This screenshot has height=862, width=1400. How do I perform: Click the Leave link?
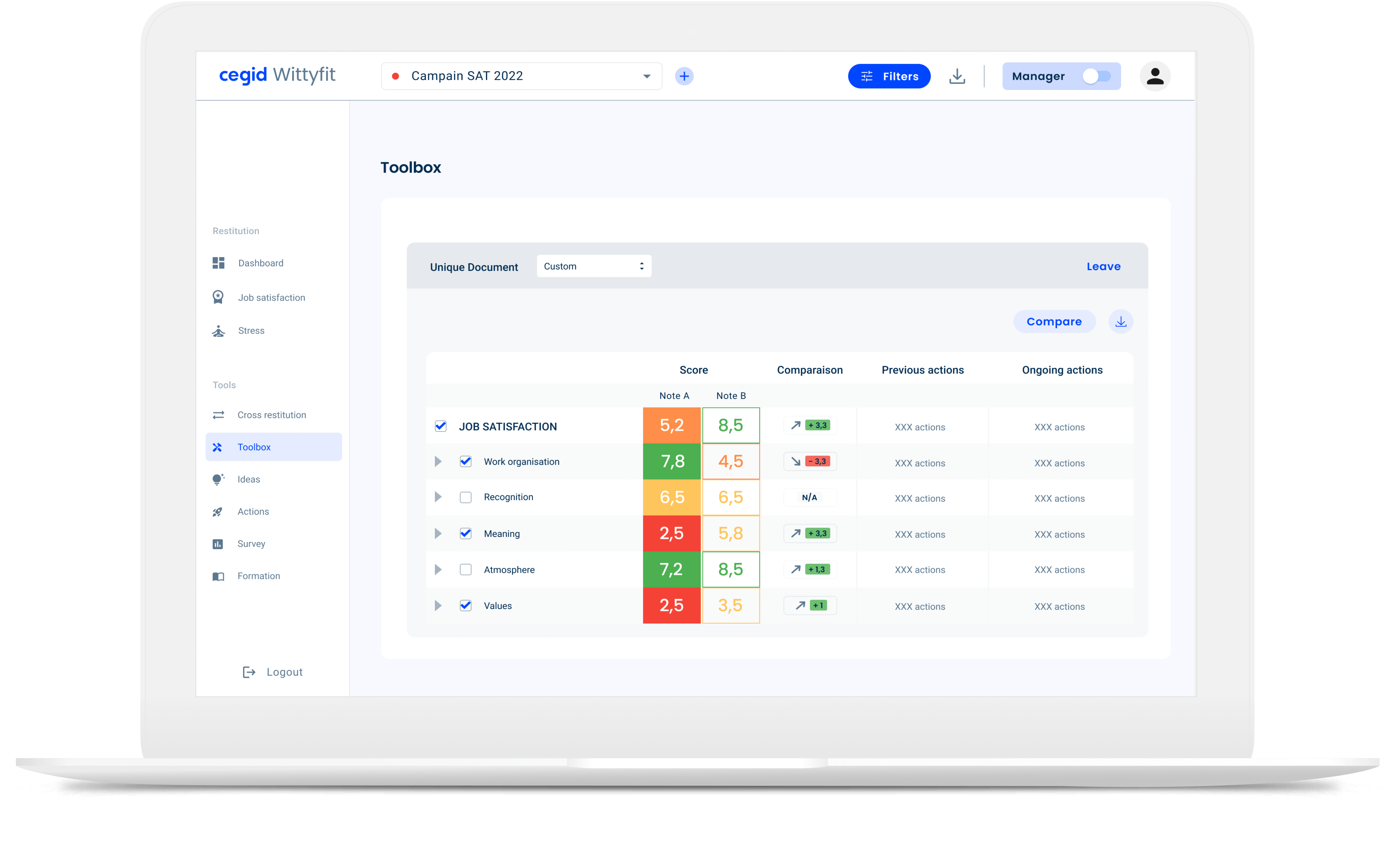pyautogui.click(x=1103, y=266)
